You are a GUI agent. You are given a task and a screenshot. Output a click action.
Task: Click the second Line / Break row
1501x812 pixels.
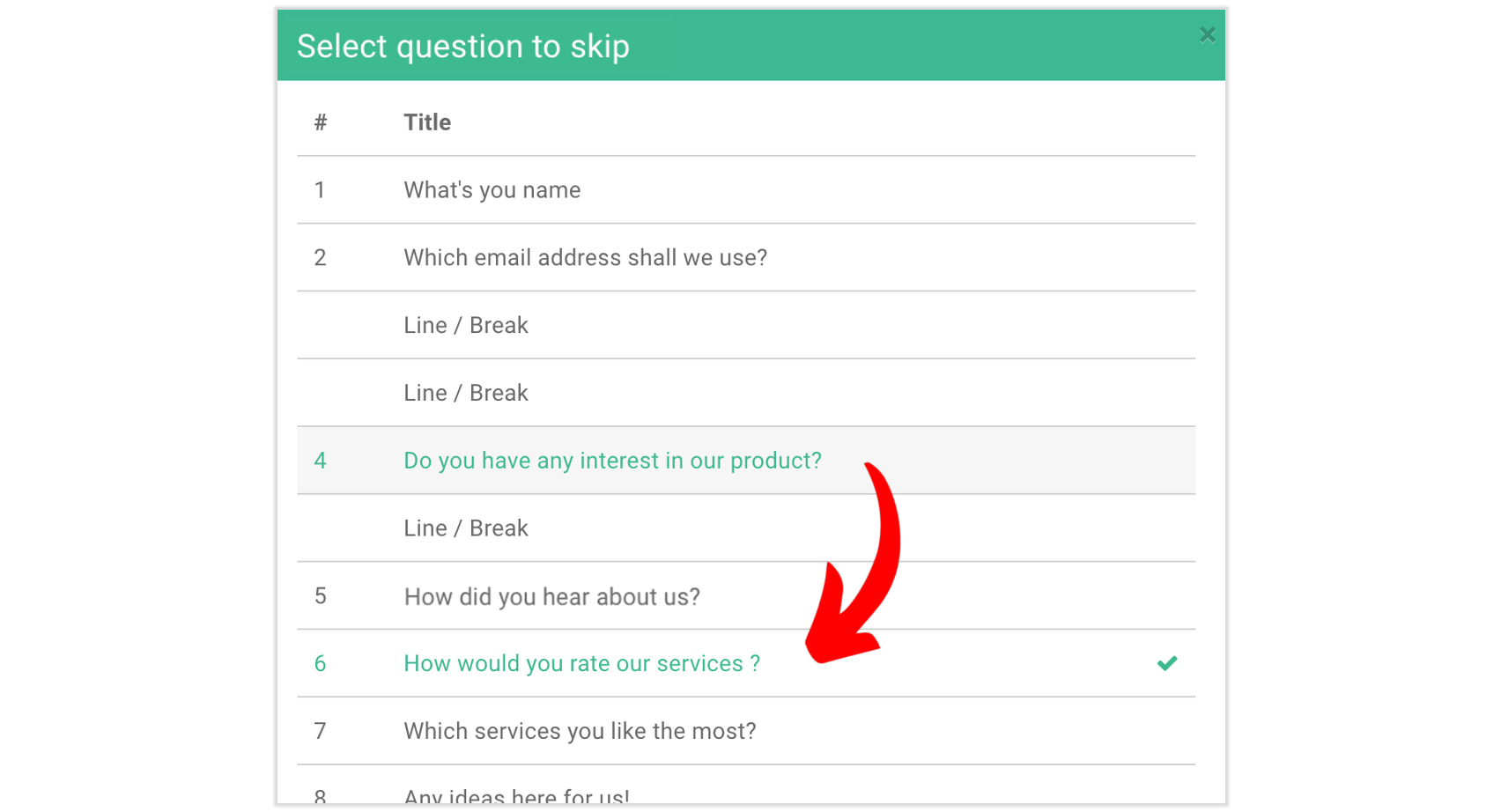coord(465,392)
